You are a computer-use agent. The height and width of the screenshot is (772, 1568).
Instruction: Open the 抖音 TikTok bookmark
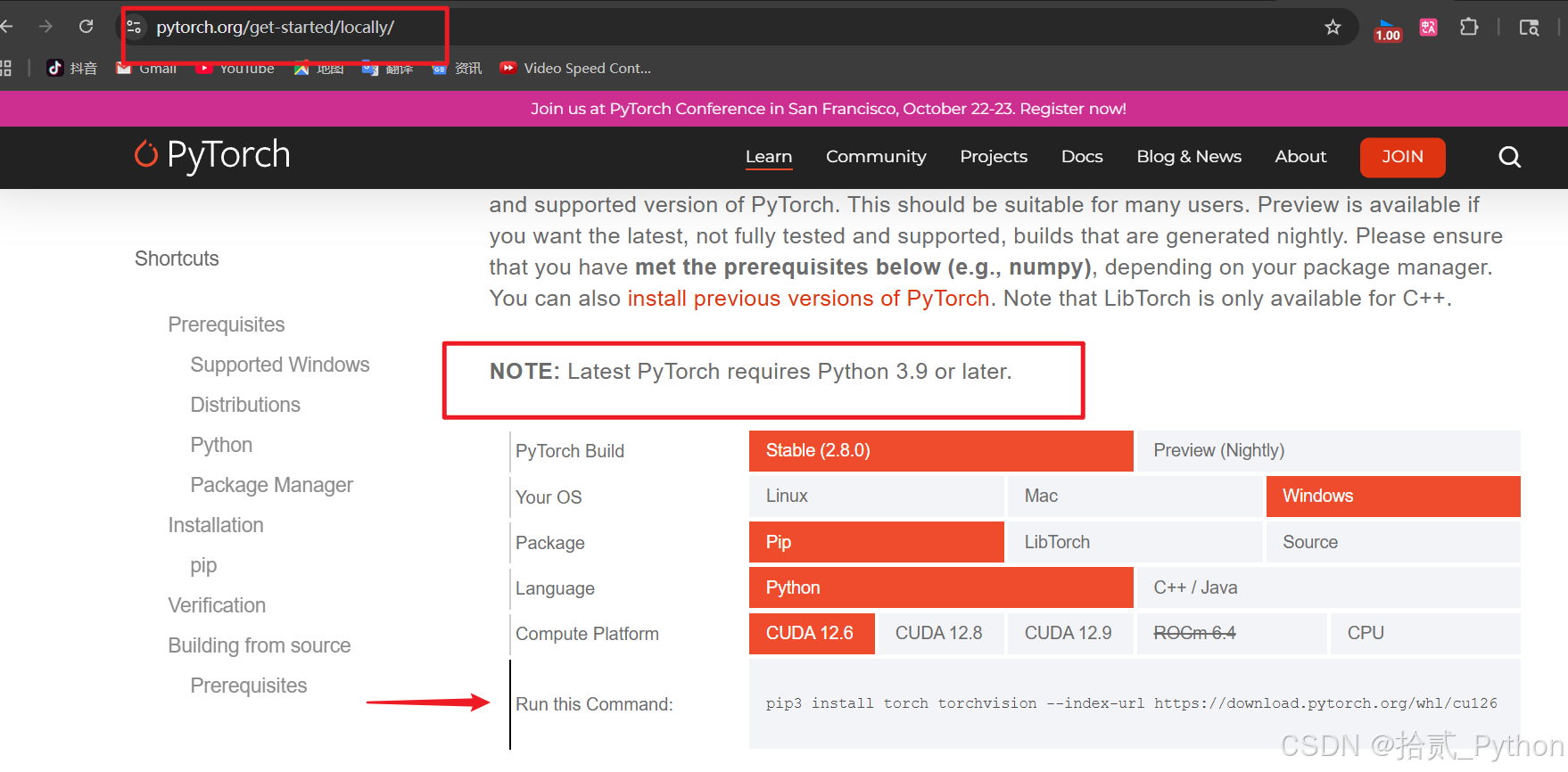[71, 68]
